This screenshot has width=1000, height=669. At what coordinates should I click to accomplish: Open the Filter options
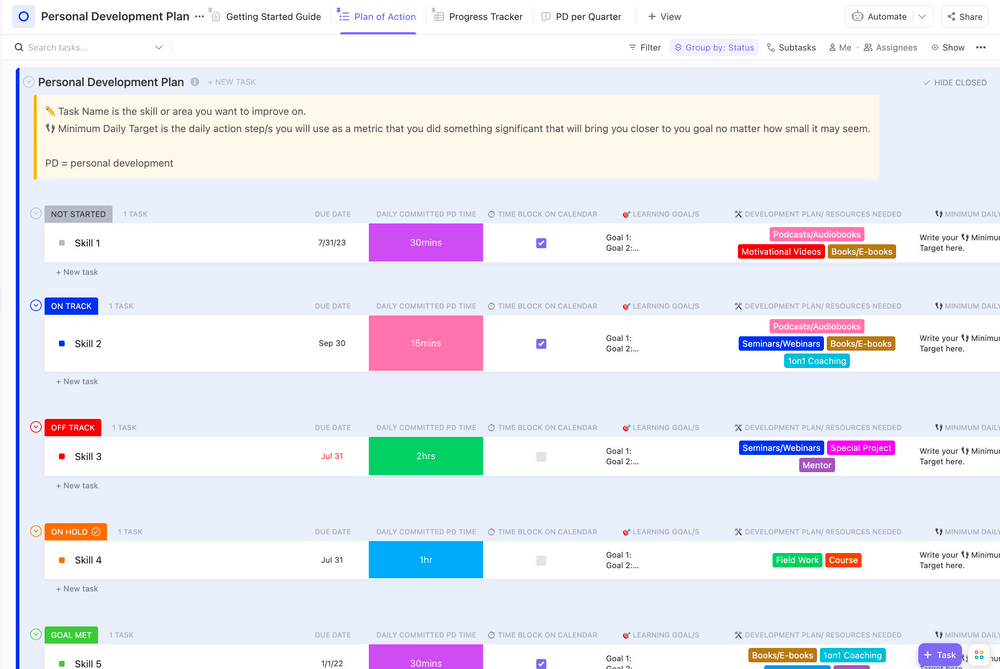pos(645,47)
